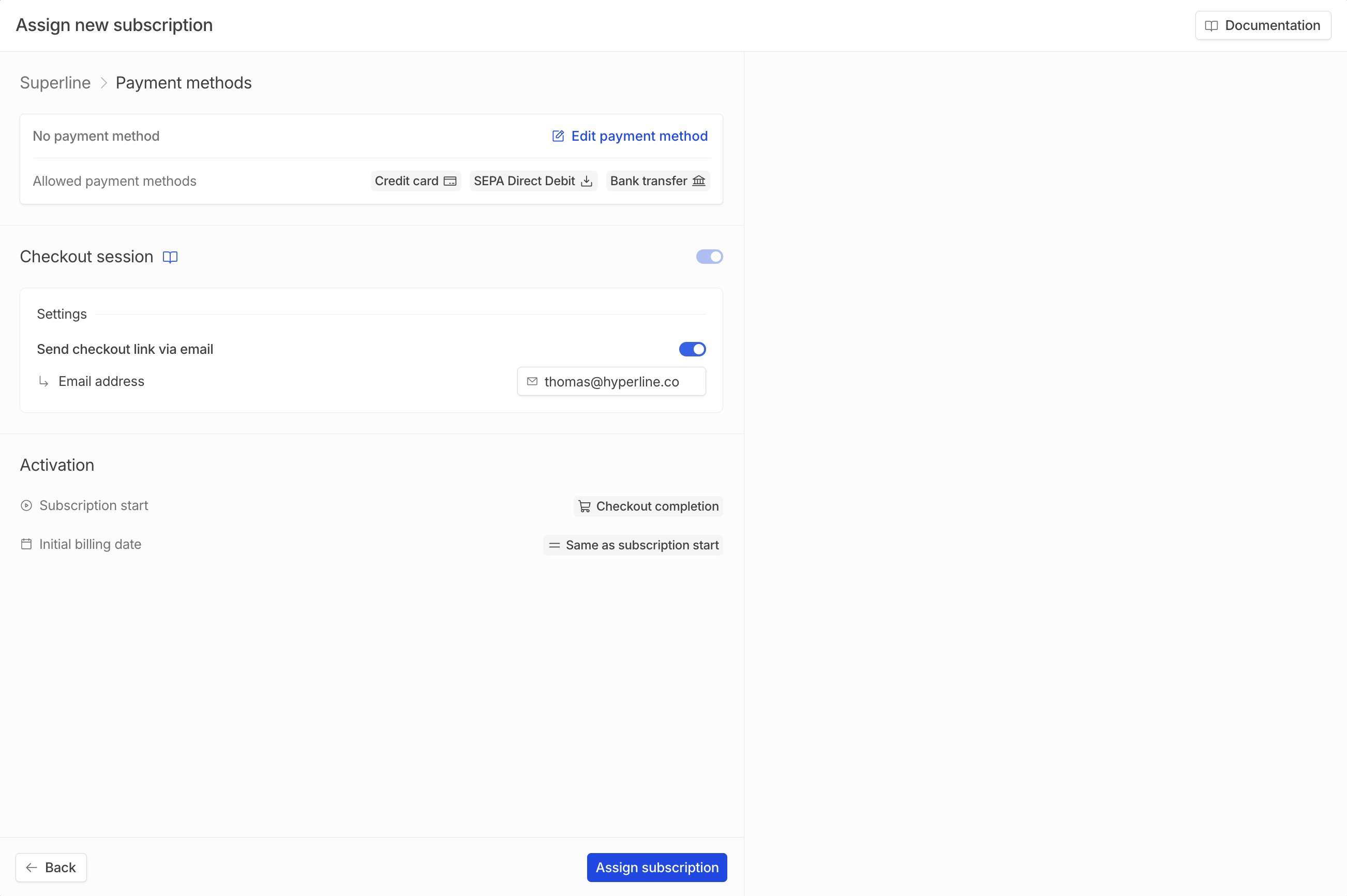This screenshot has height=896, width=1347.
Task: Select the Payment methods breadcrumb item
Action: coord(183,83)
